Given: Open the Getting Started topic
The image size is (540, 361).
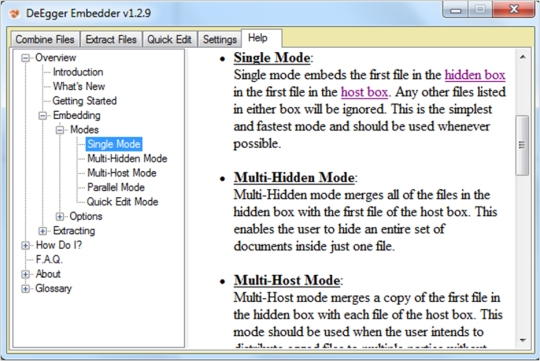Looking at the screenshot, I should tap(84, 101).
